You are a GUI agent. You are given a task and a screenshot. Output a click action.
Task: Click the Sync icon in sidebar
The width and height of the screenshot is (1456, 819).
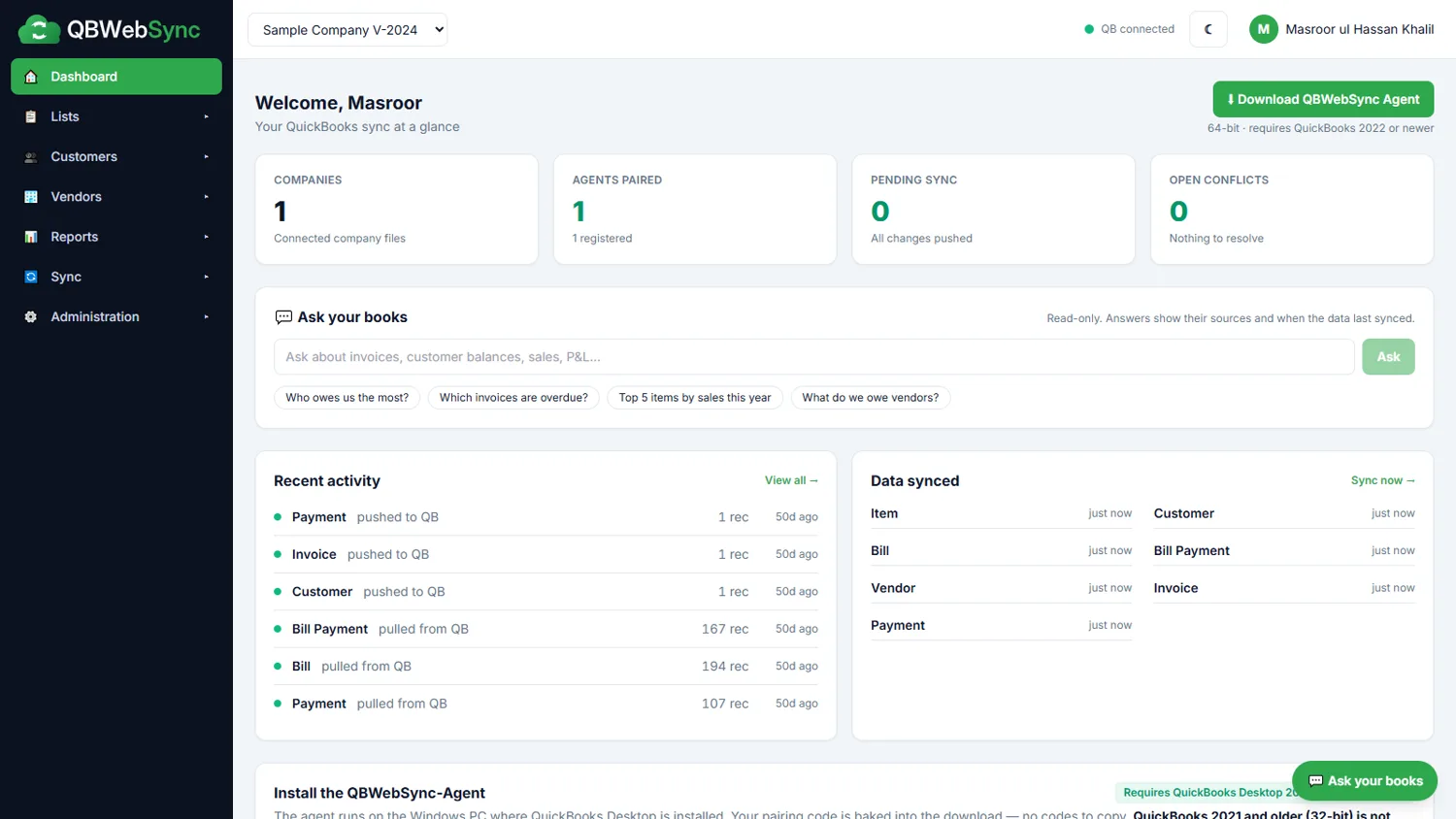[31, 277]
